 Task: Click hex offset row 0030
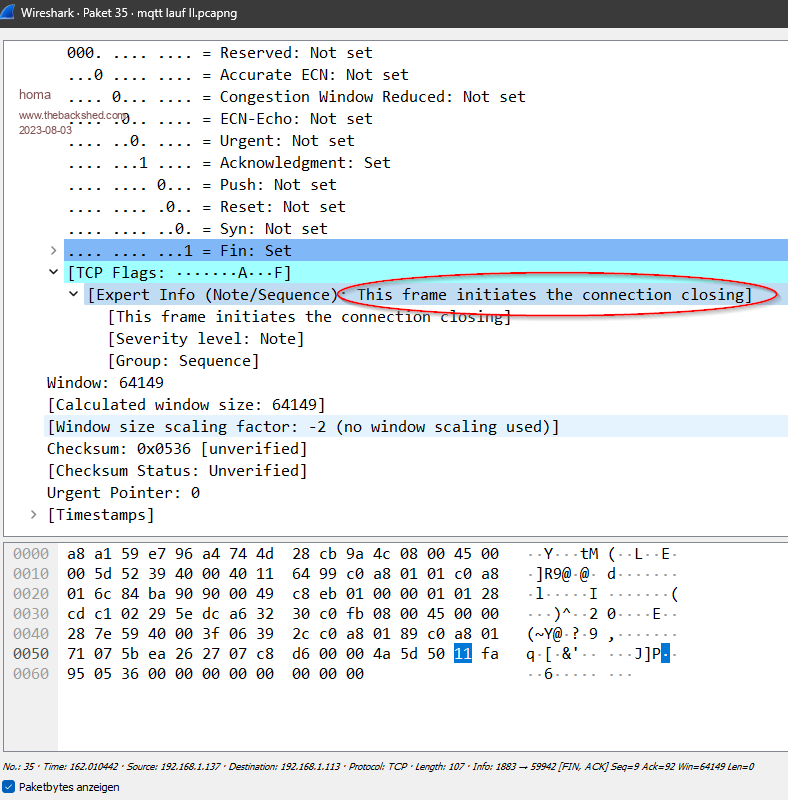(29, 614)
